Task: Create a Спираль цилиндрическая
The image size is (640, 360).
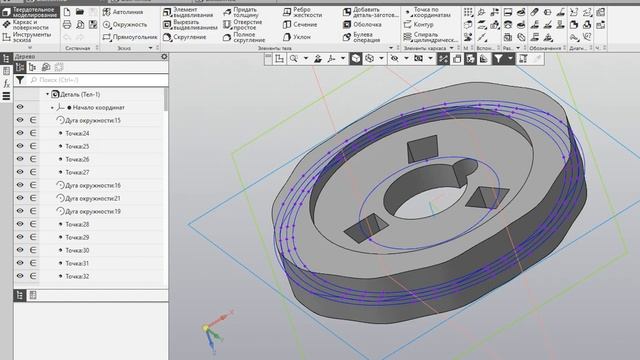Action: pos(431,38)
